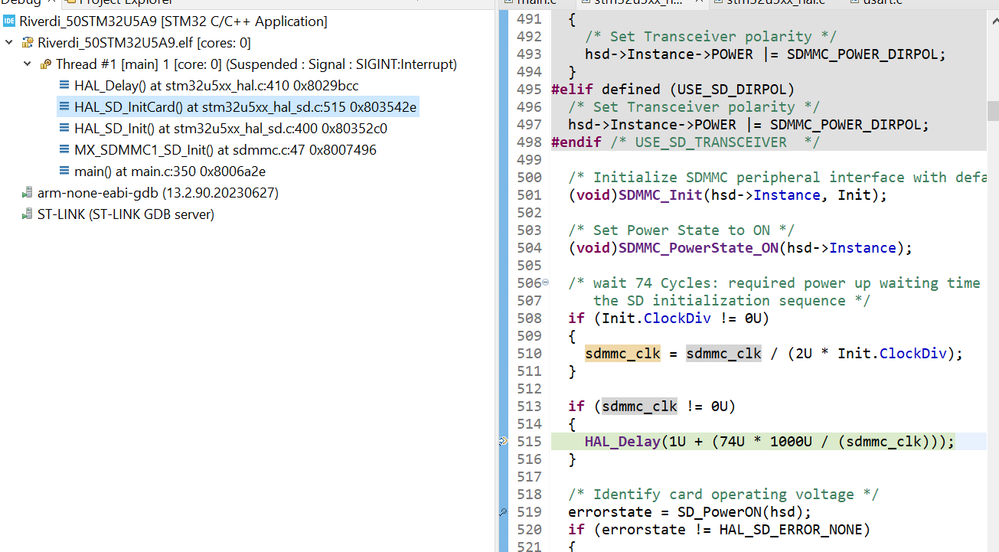The width and height of the screenshot is (999, 552).
Task: Click the editor vertical scrollbar thumb
Action: click(x=993, y=110)
